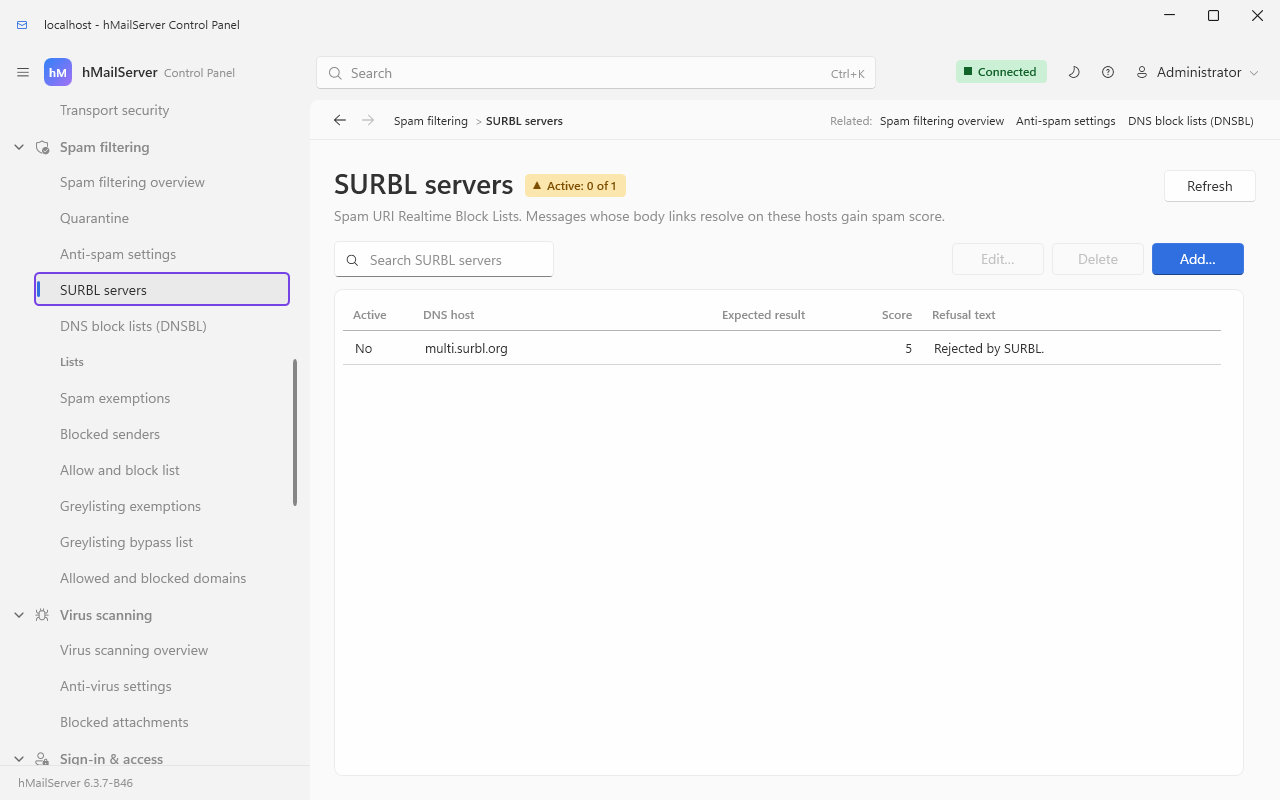
Task: Click the Spam filtering shield icon
Action: pyautogui.click(x=42, y=147)
